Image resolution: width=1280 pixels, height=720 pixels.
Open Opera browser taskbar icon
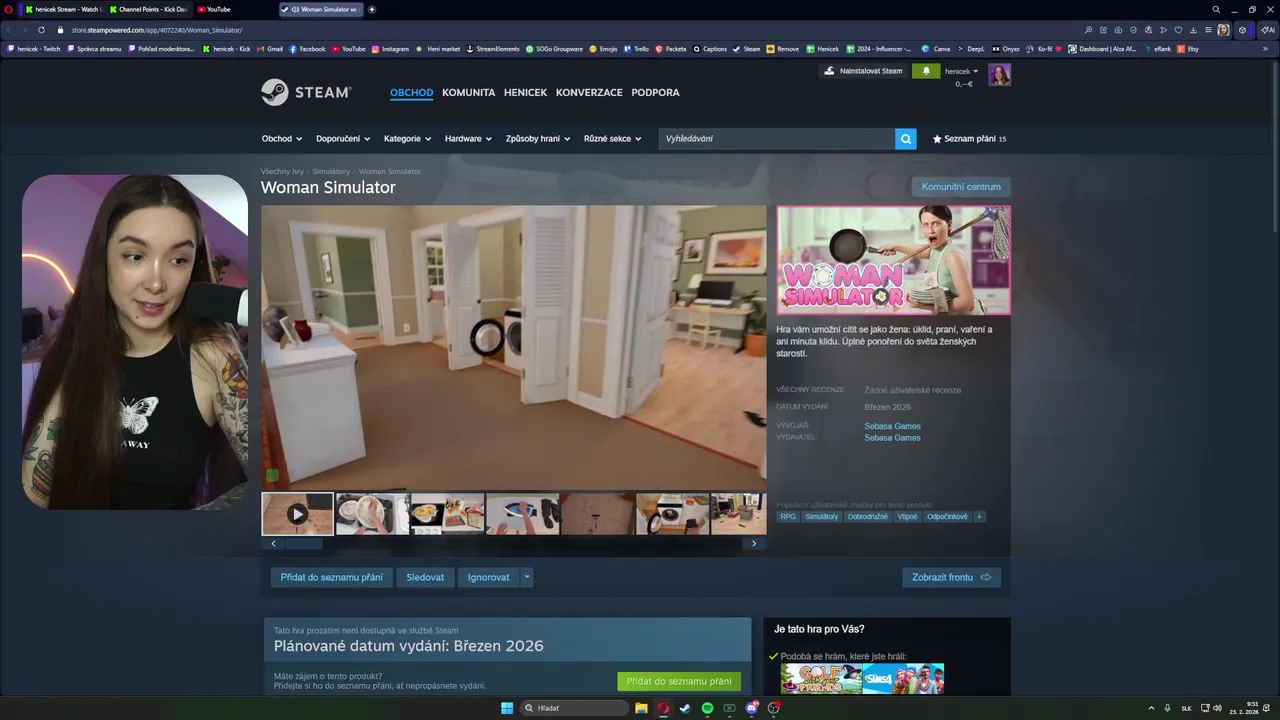(x=663, y=708)
